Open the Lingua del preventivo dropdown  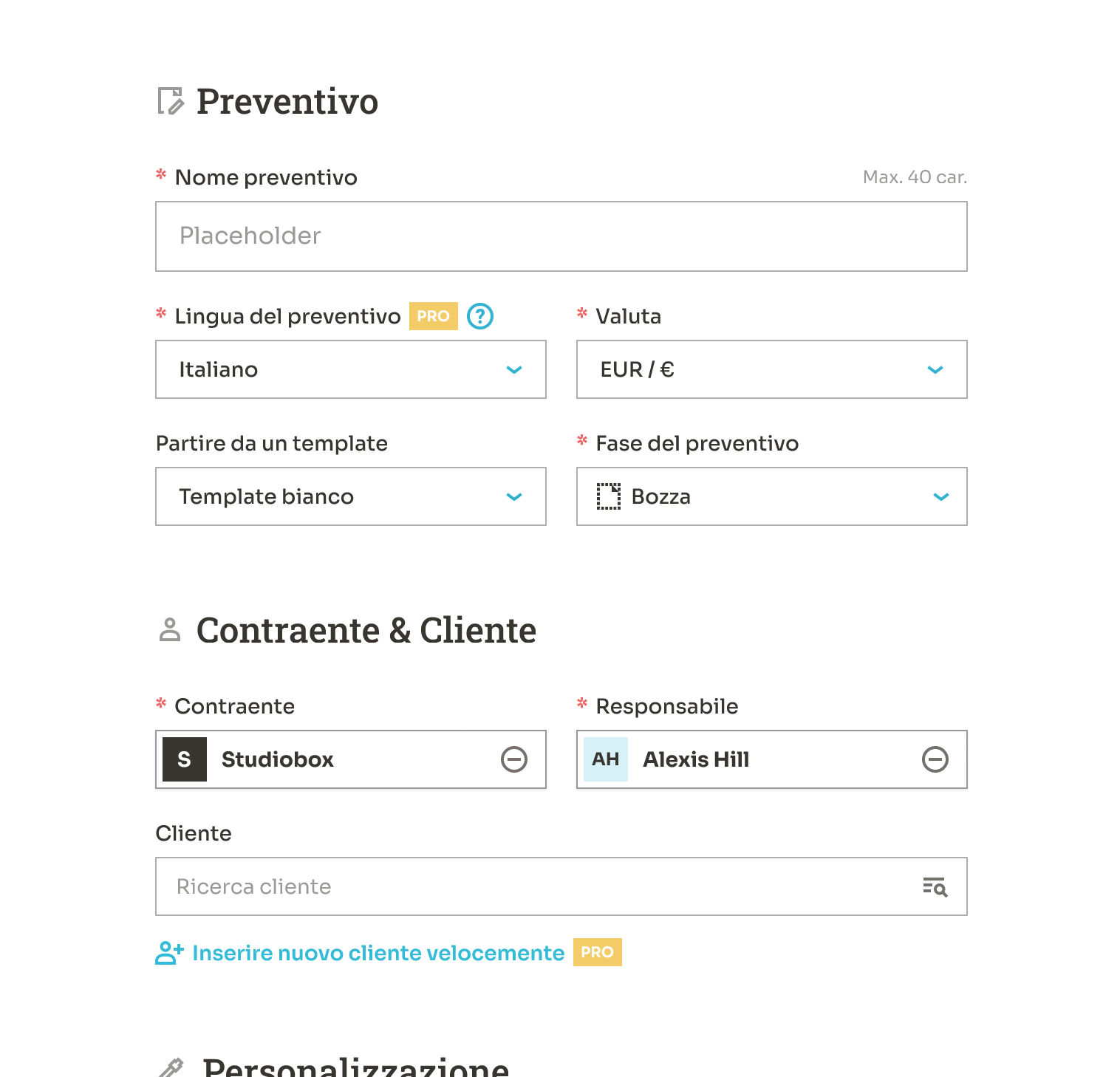pyautogui.click(x=351, y=369)
